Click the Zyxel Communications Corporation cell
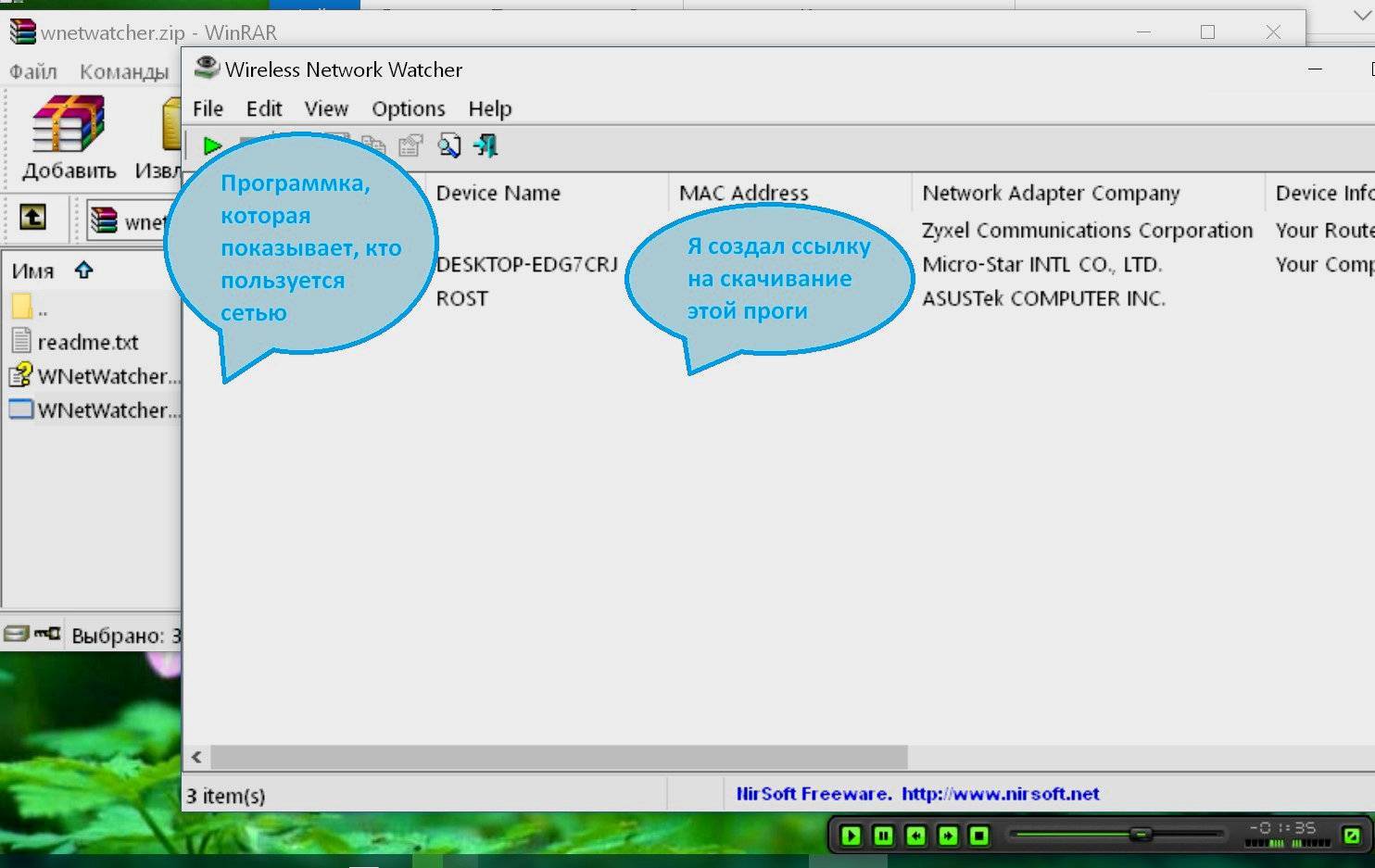The image size is (1375, 868). point(1087,230)
